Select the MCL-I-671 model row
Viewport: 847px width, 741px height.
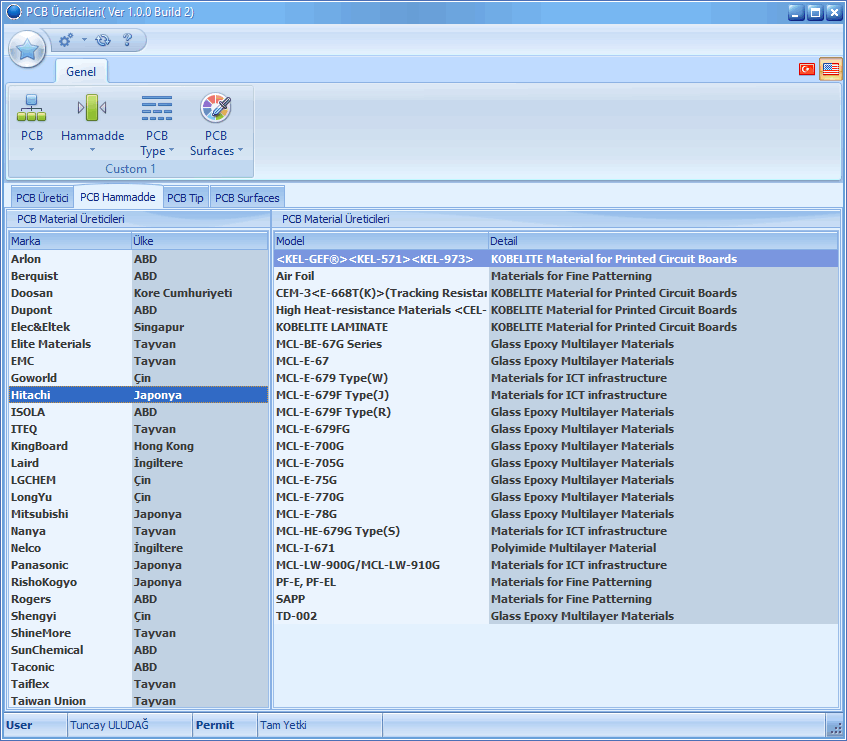[556, 548]
